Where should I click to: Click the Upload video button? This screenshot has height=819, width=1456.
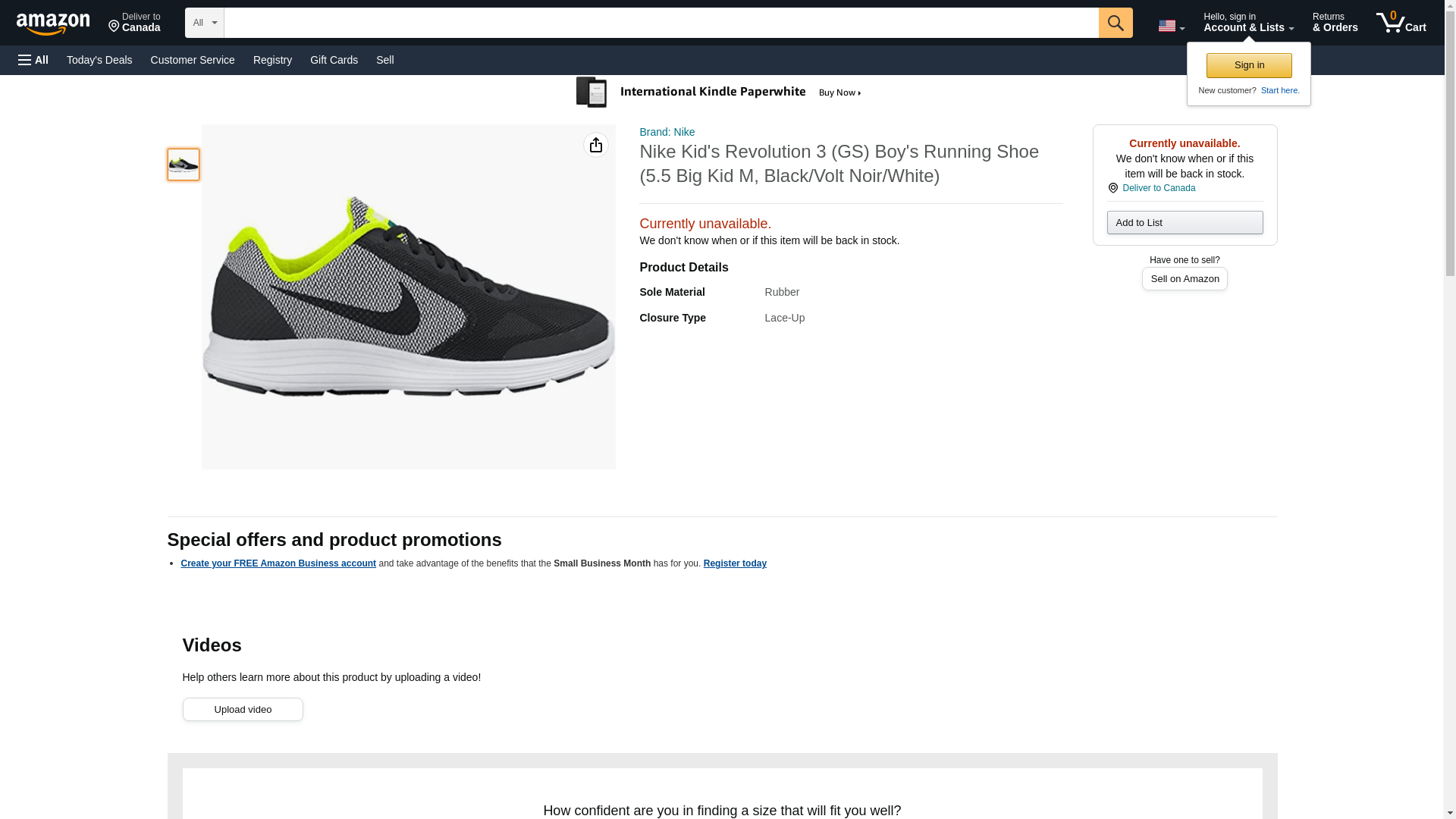(243, 709)
